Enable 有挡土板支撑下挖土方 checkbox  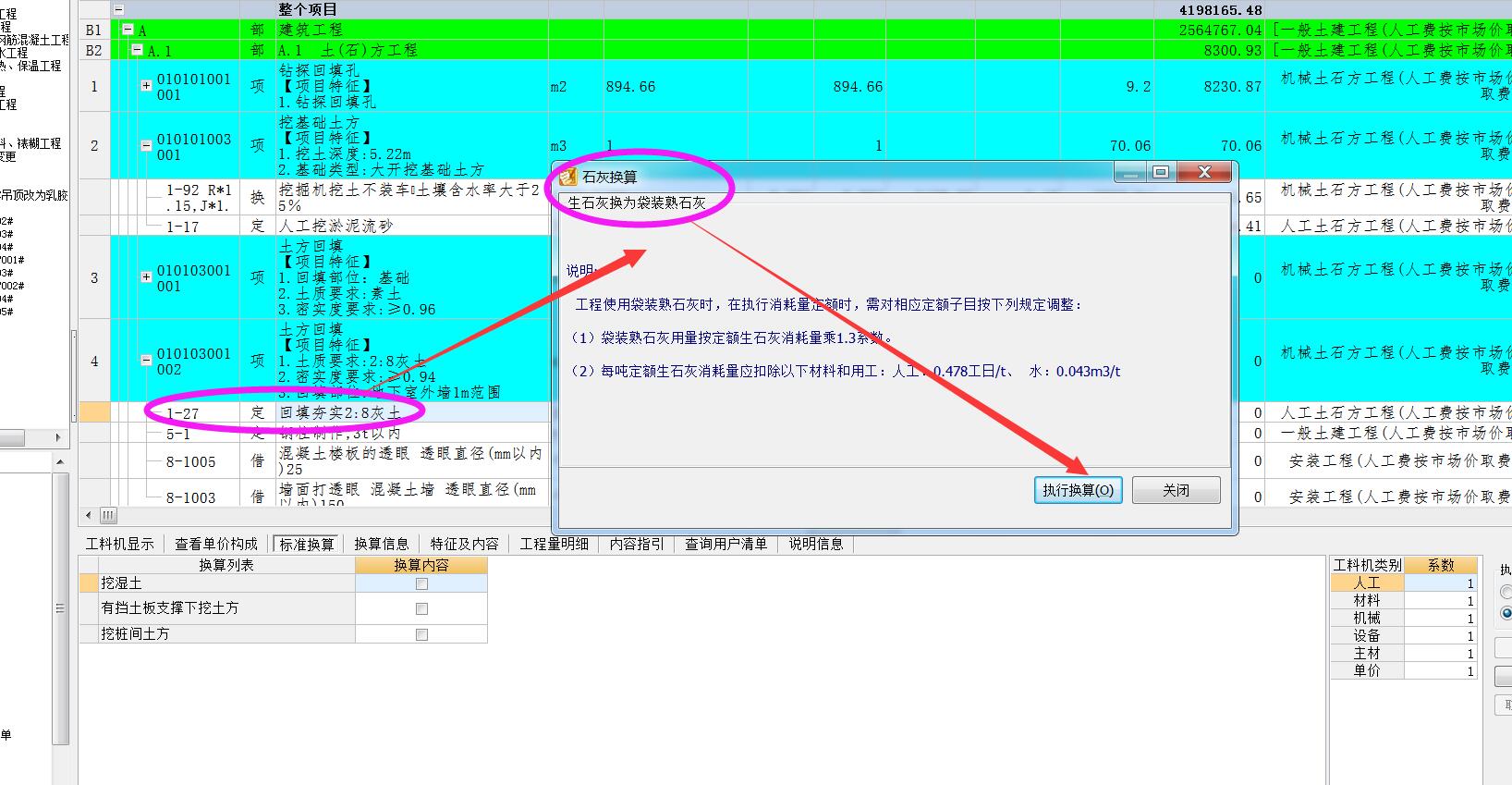tap(421, 608)
